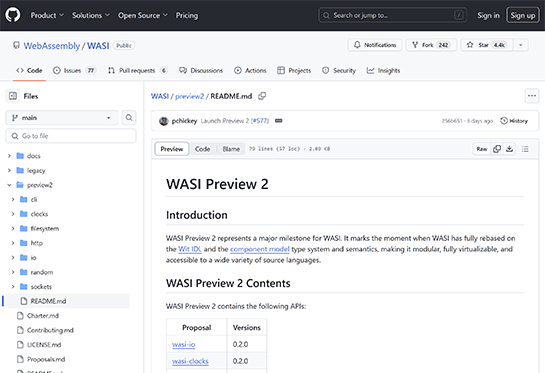Viewport: 545px width, 373px height.
Task: Switch to the Code tab
Action: coord(29,70)
